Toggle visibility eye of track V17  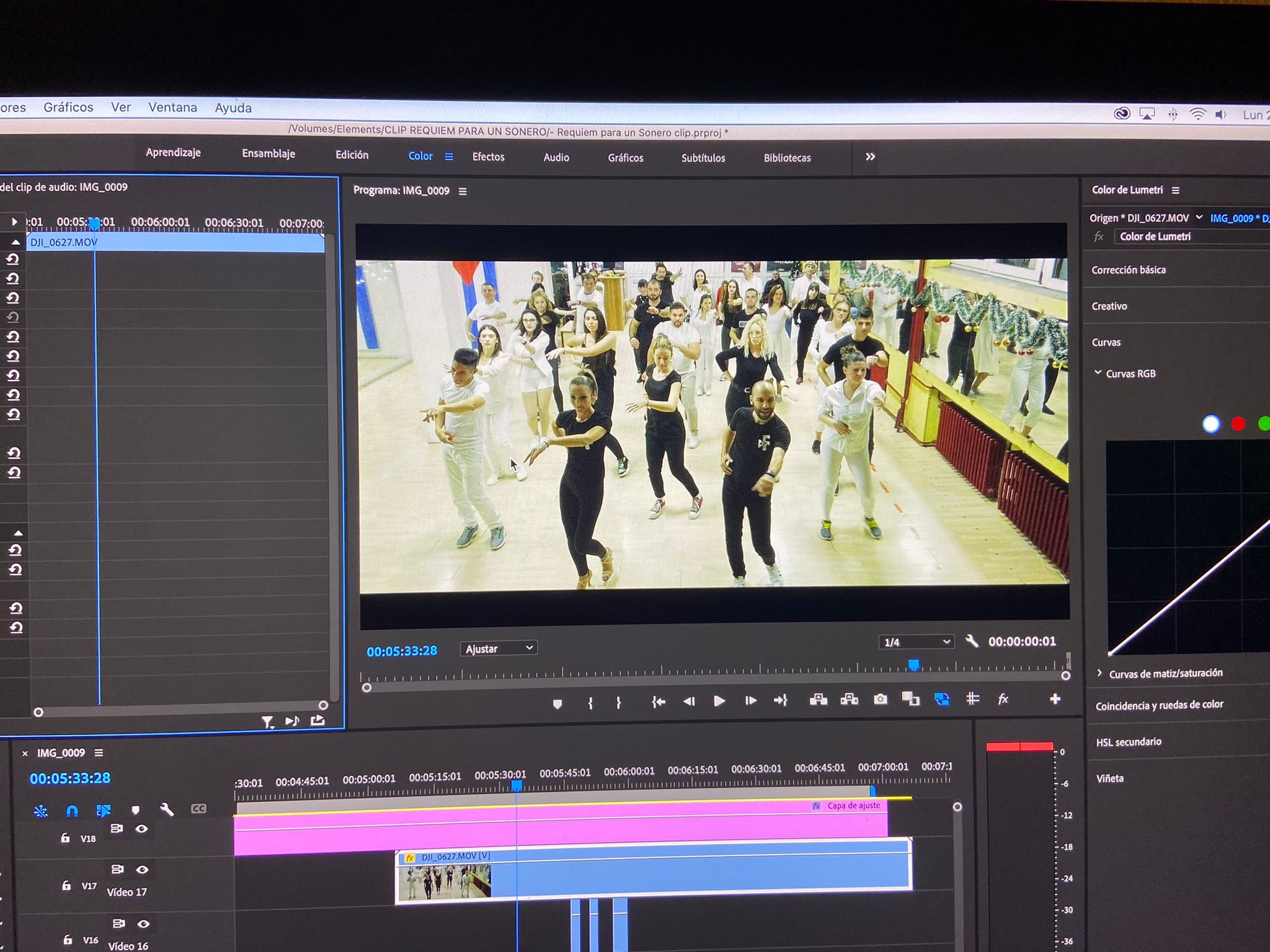click(x=142, y=870)
